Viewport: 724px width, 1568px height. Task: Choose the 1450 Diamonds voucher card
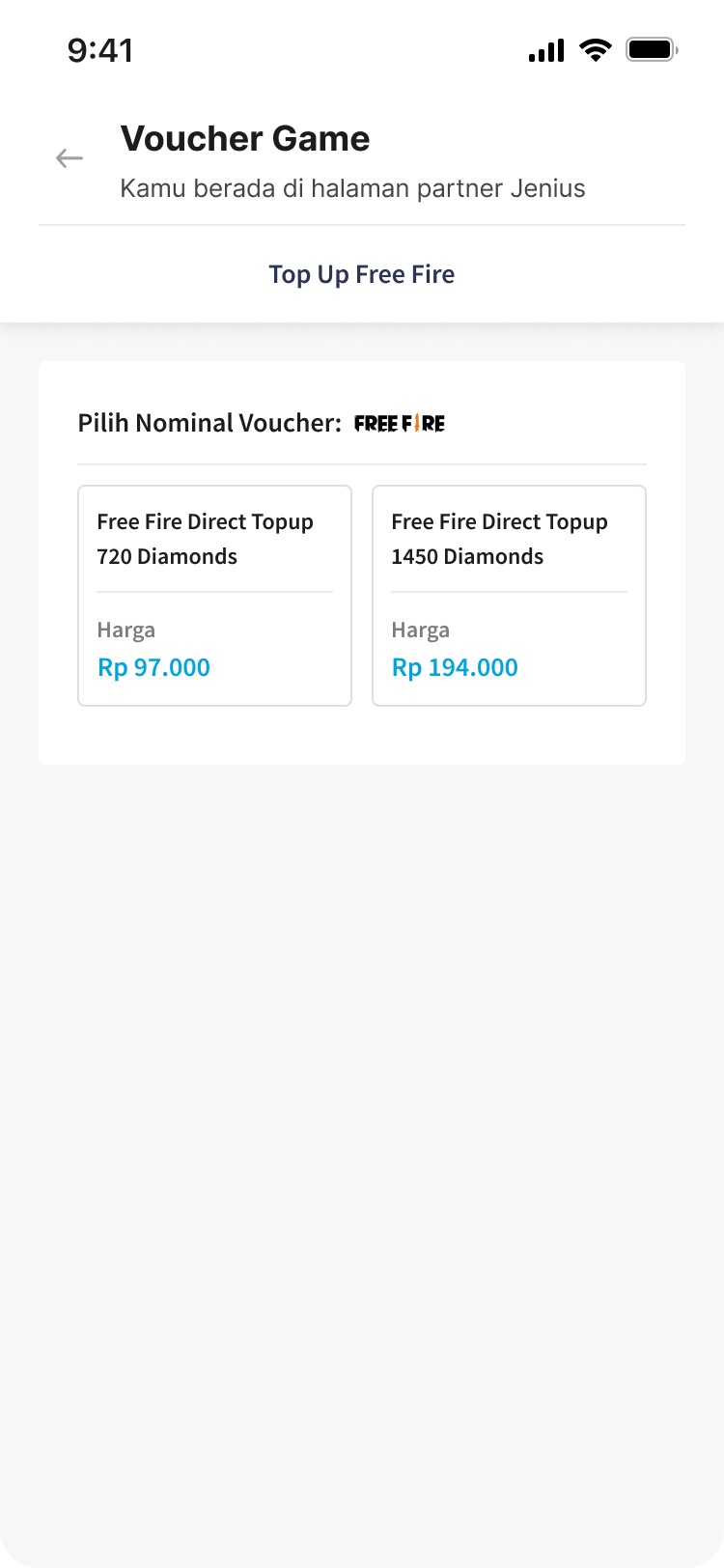(509, 596)
